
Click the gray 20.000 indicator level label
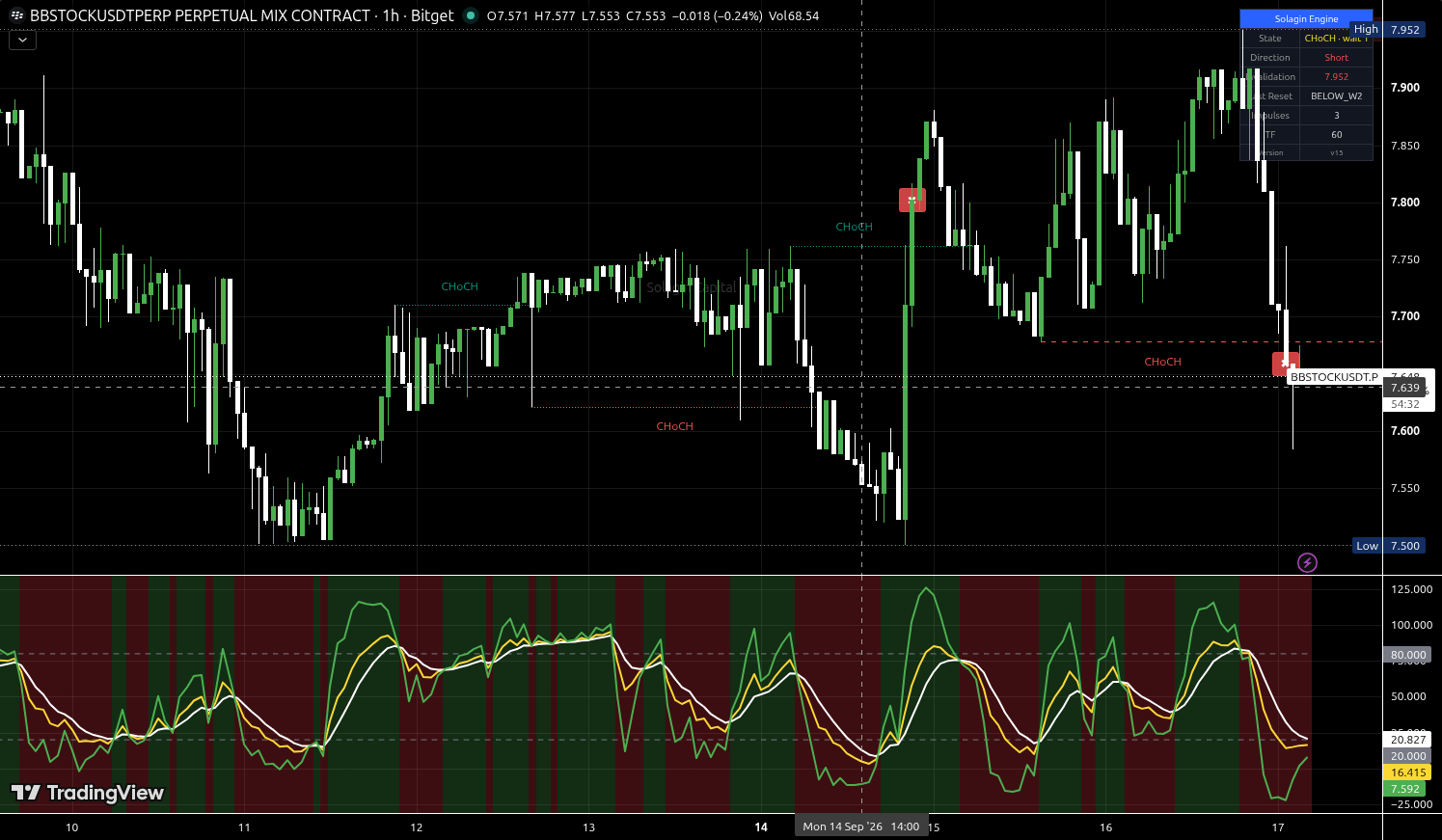(1408, 756)
